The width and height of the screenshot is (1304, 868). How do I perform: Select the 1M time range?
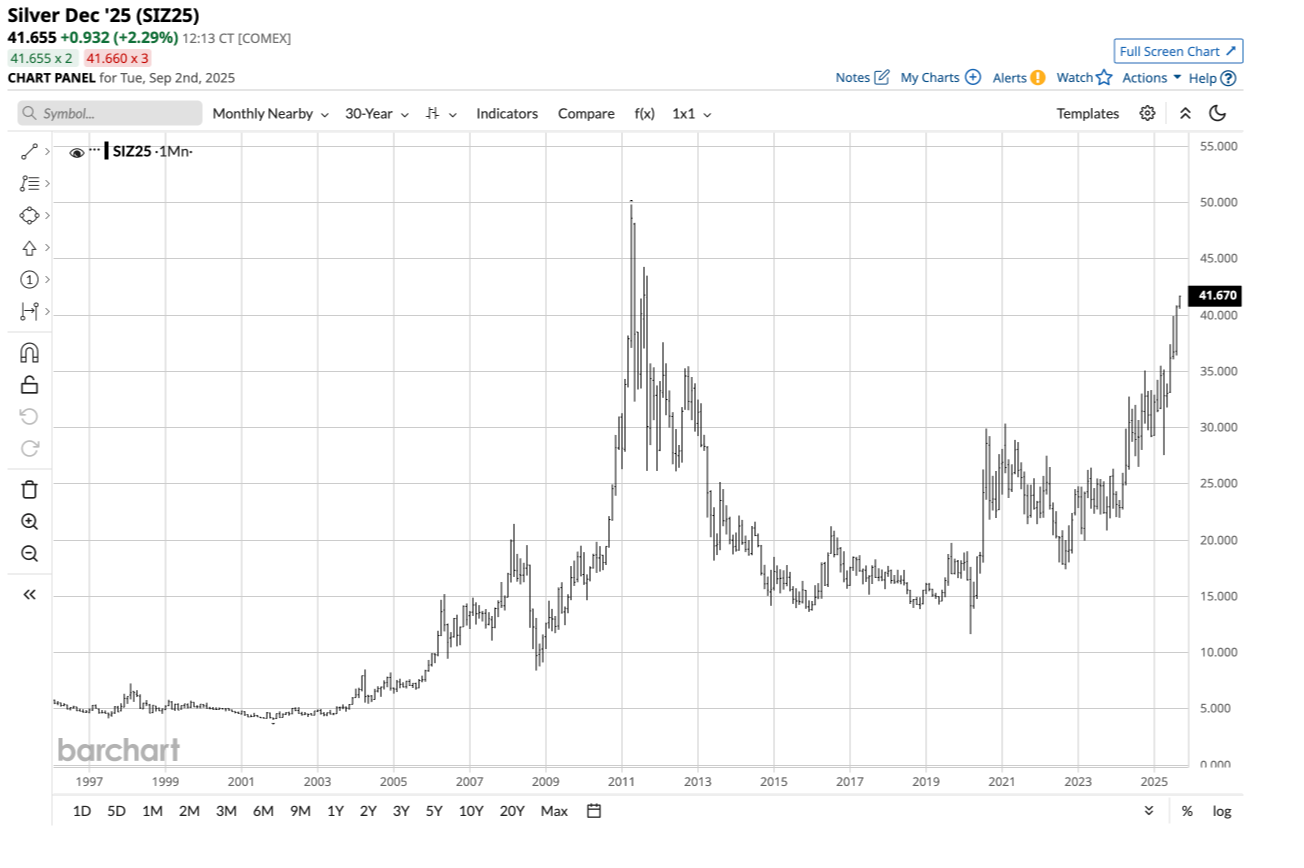[x=152, y=811]
